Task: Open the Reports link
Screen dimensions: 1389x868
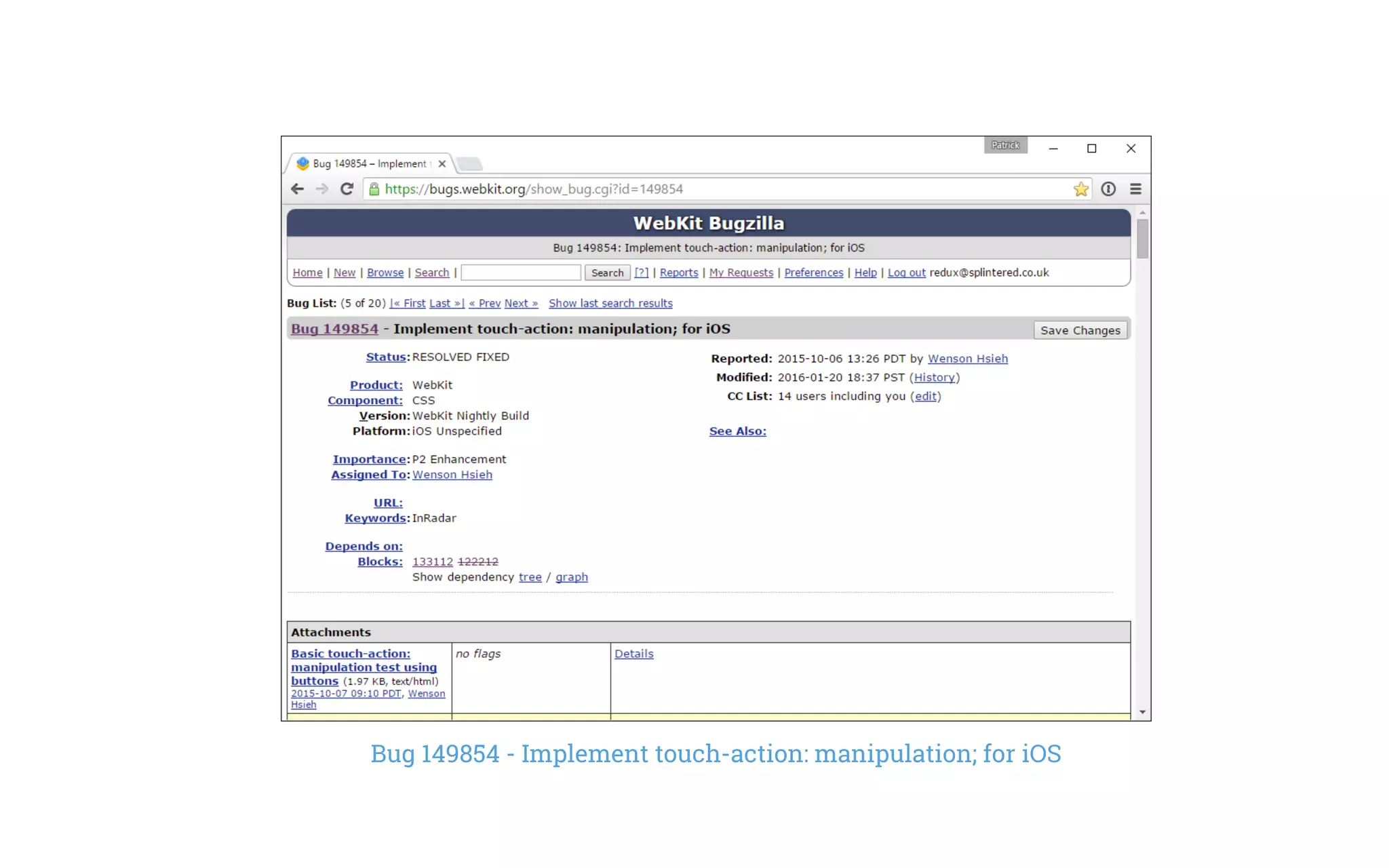Action: (x=679, y=273)
